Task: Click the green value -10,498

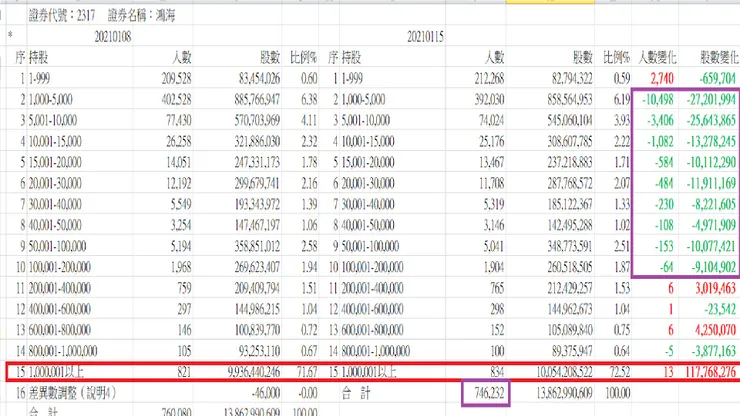Action: [658, 100]
